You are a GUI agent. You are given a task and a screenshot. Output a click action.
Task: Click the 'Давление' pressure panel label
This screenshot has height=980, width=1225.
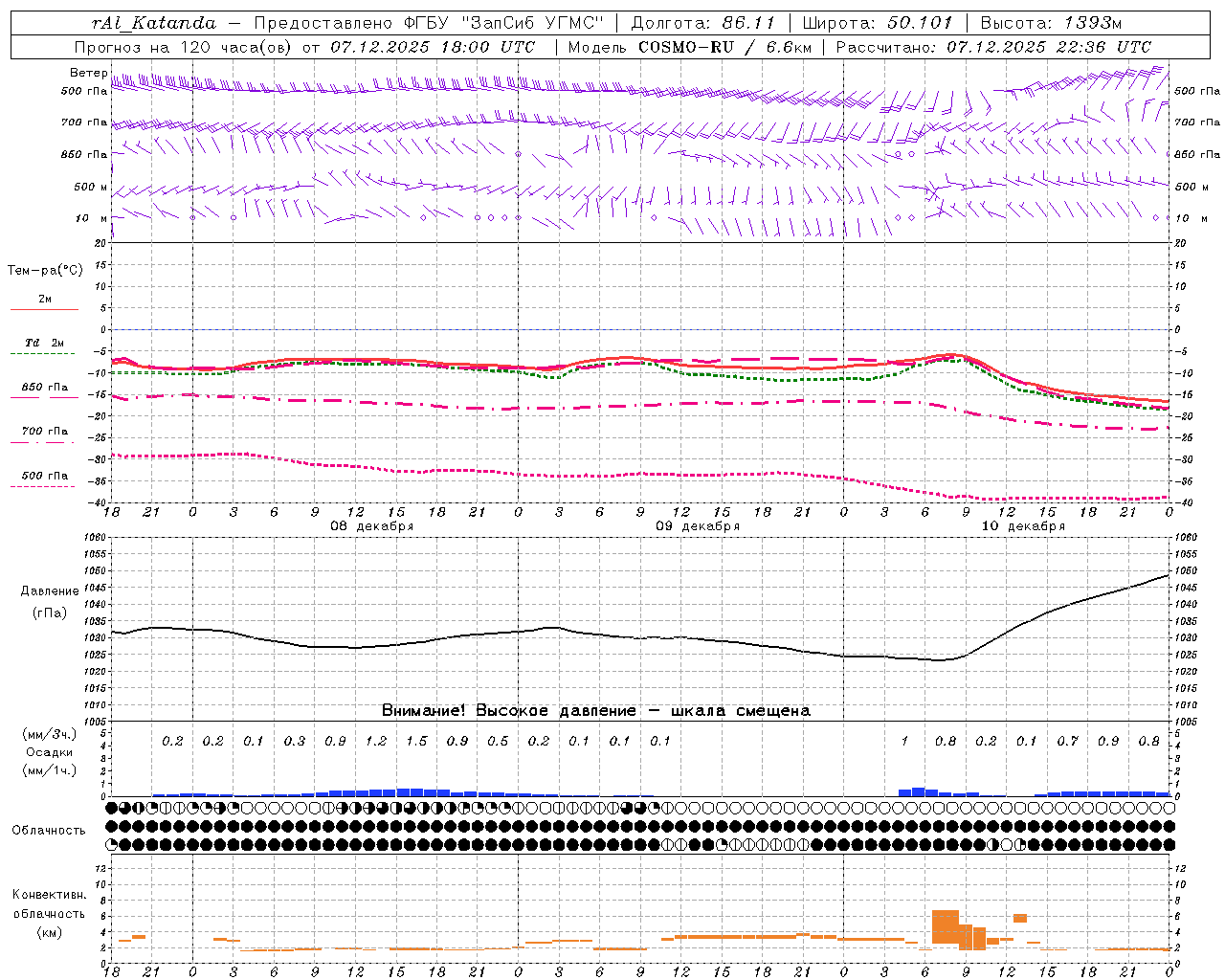[50, 591]
